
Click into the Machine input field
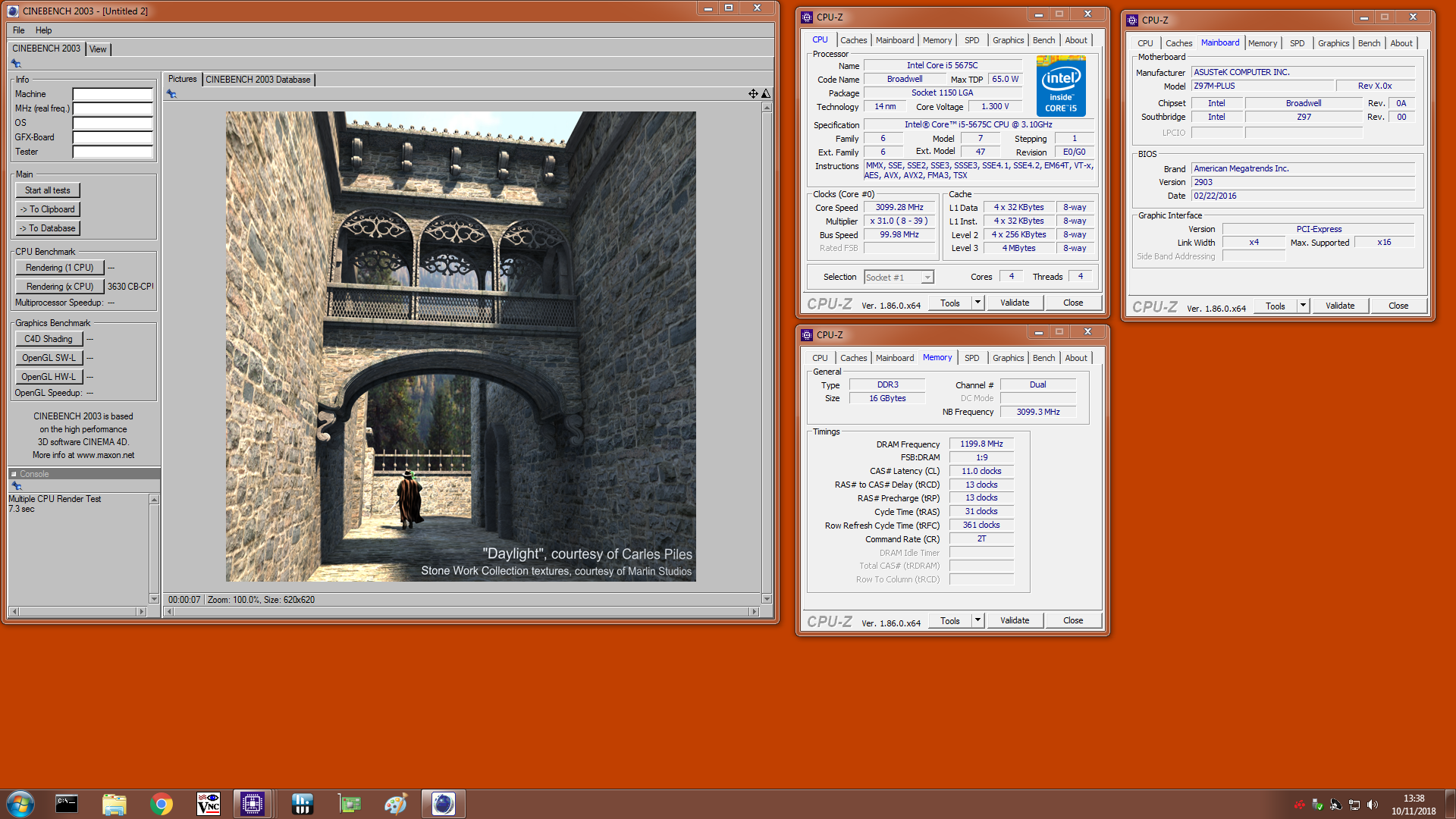(x=112, y=95)
